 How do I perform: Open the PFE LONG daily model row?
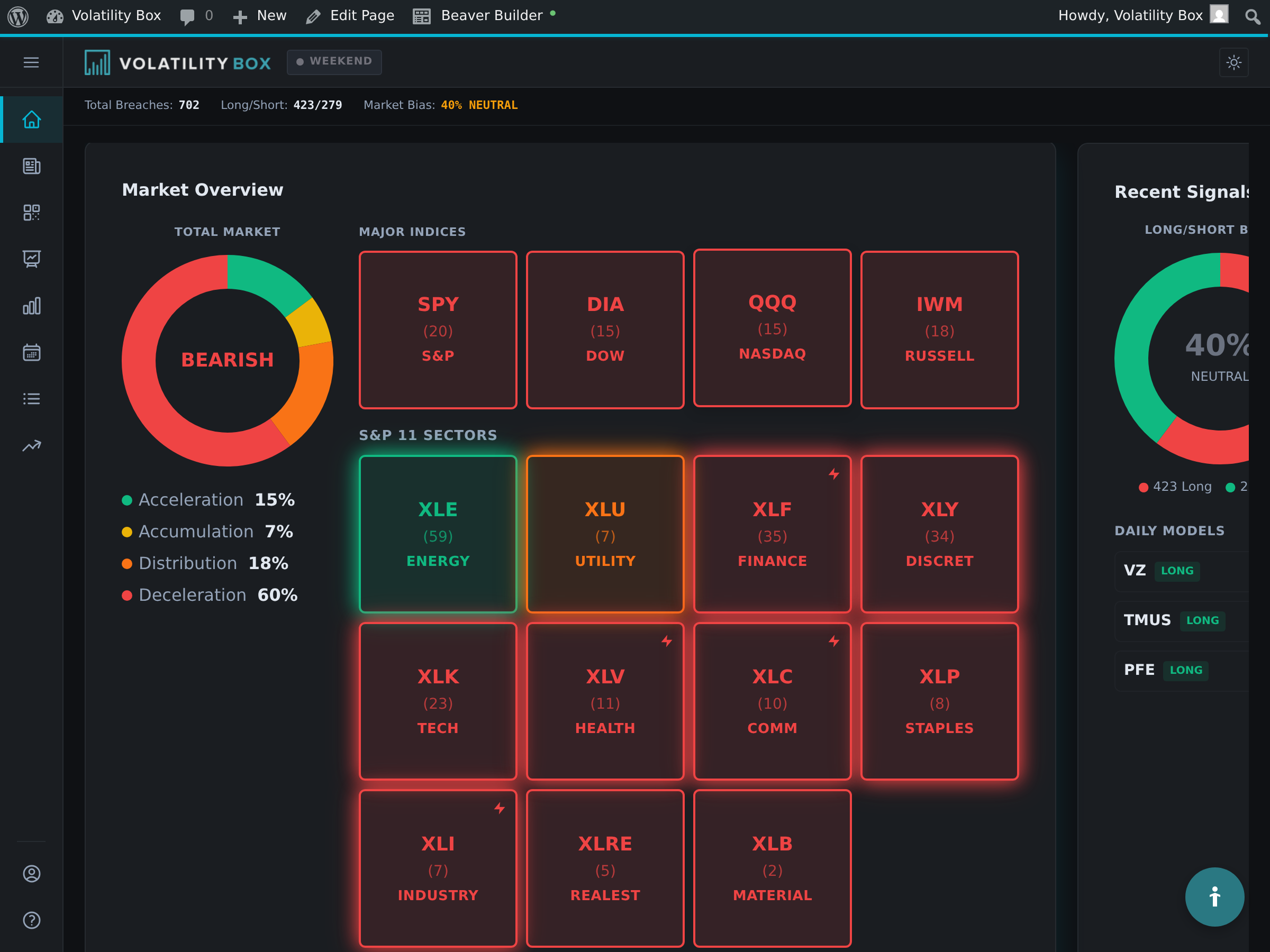(x=1182, y=670)
